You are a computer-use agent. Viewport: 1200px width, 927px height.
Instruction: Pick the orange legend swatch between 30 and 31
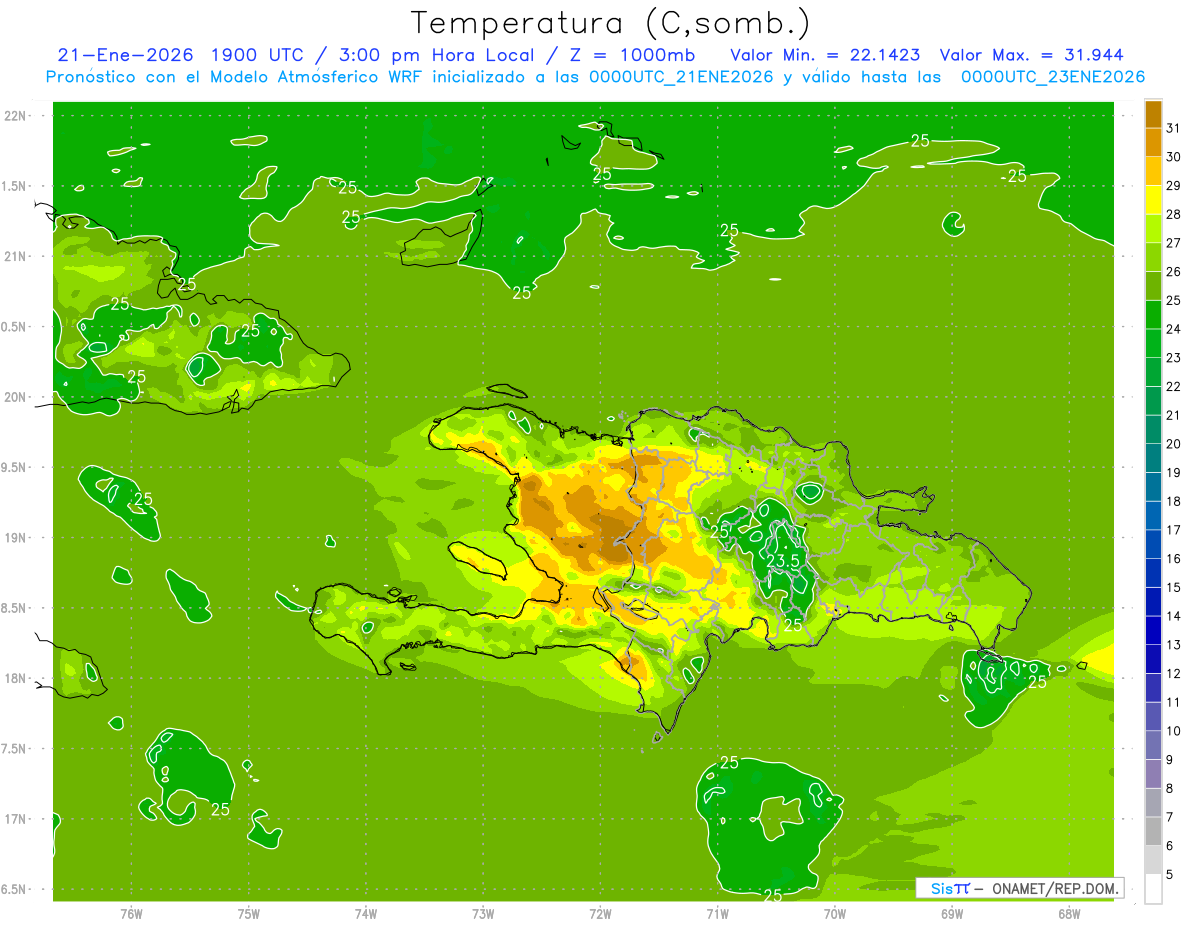1153,143
